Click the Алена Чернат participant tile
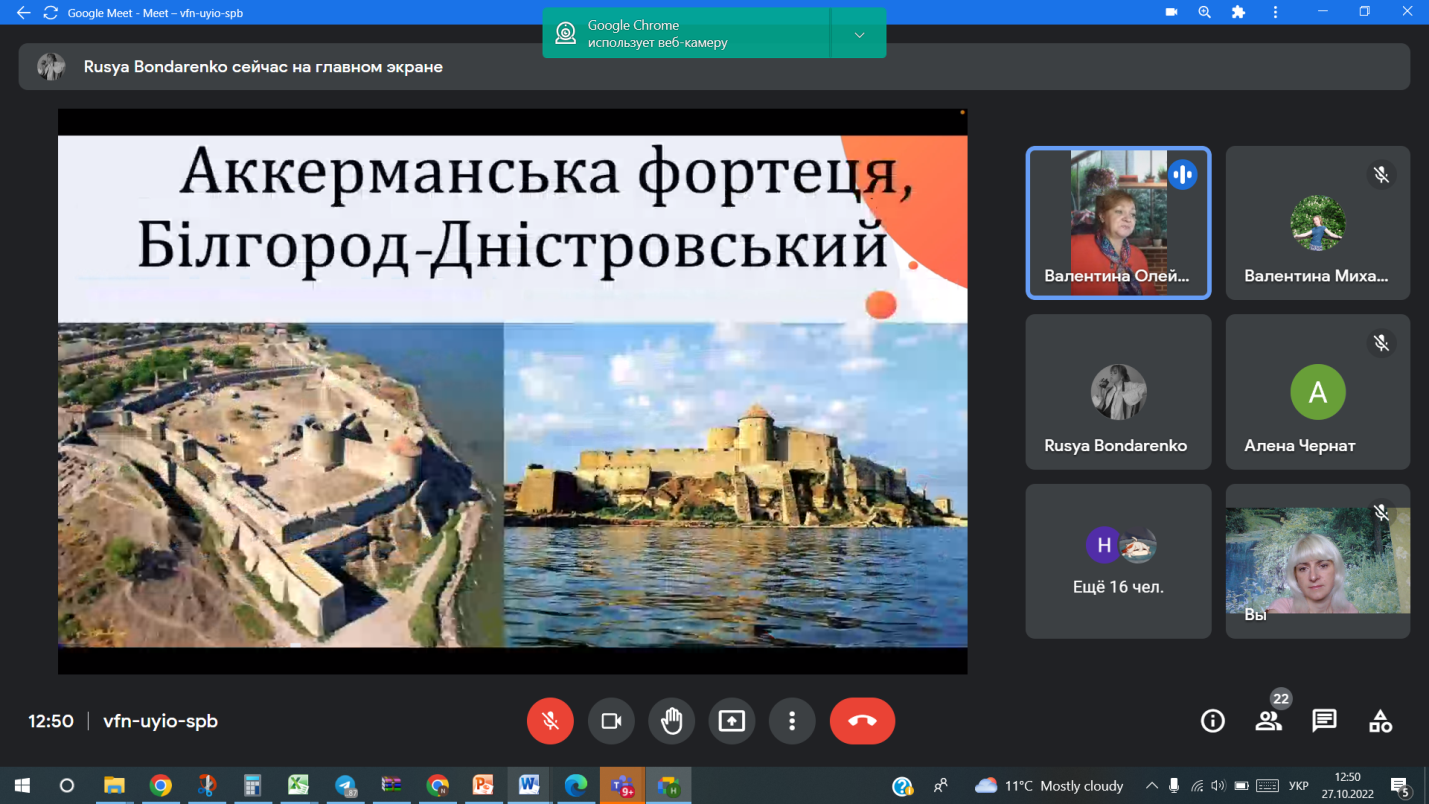 pyautogui.click(x=1317, y=392)
